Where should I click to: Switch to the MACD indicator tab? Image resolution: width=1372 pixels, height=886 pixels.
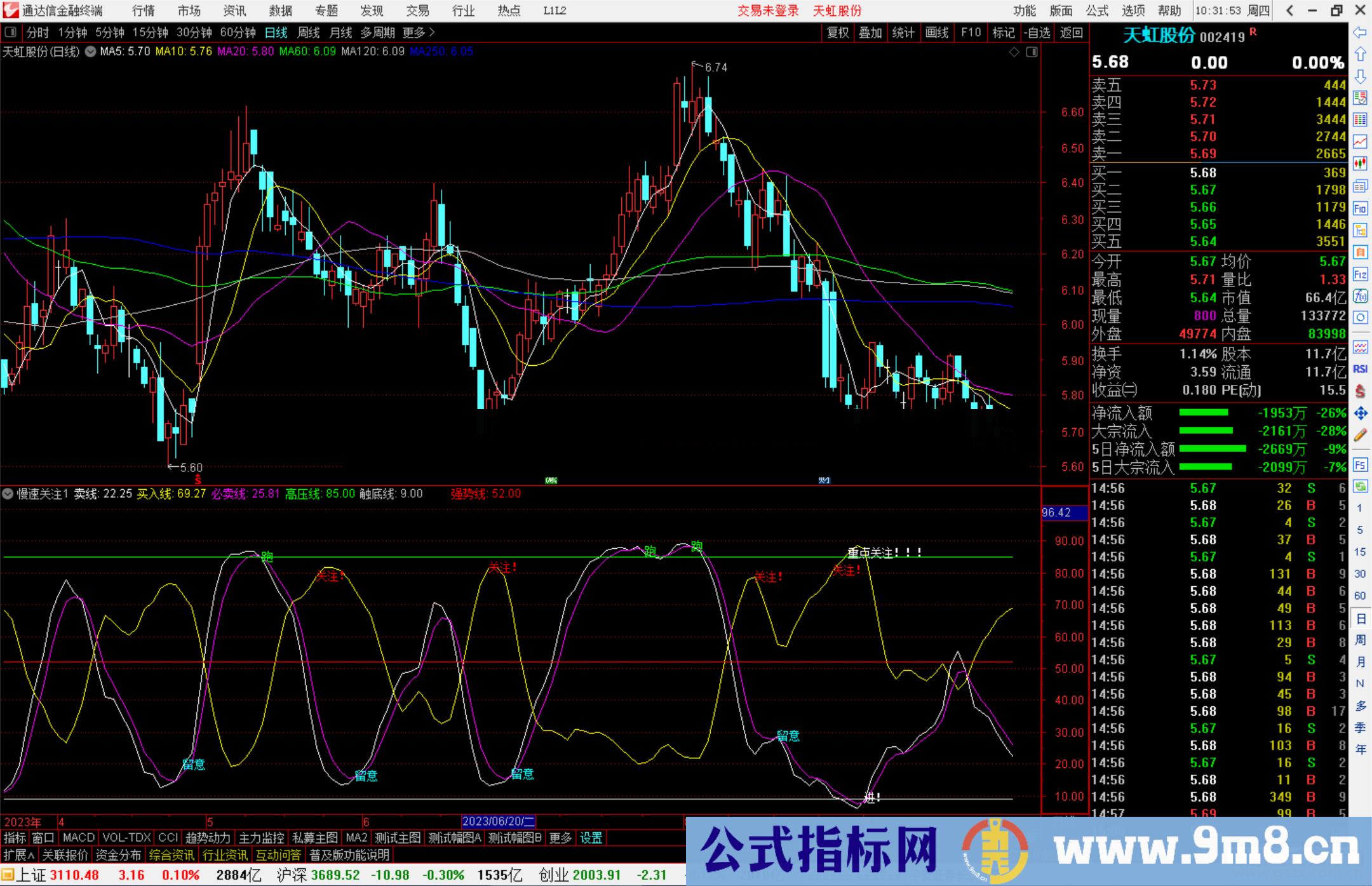coord(77,838)
